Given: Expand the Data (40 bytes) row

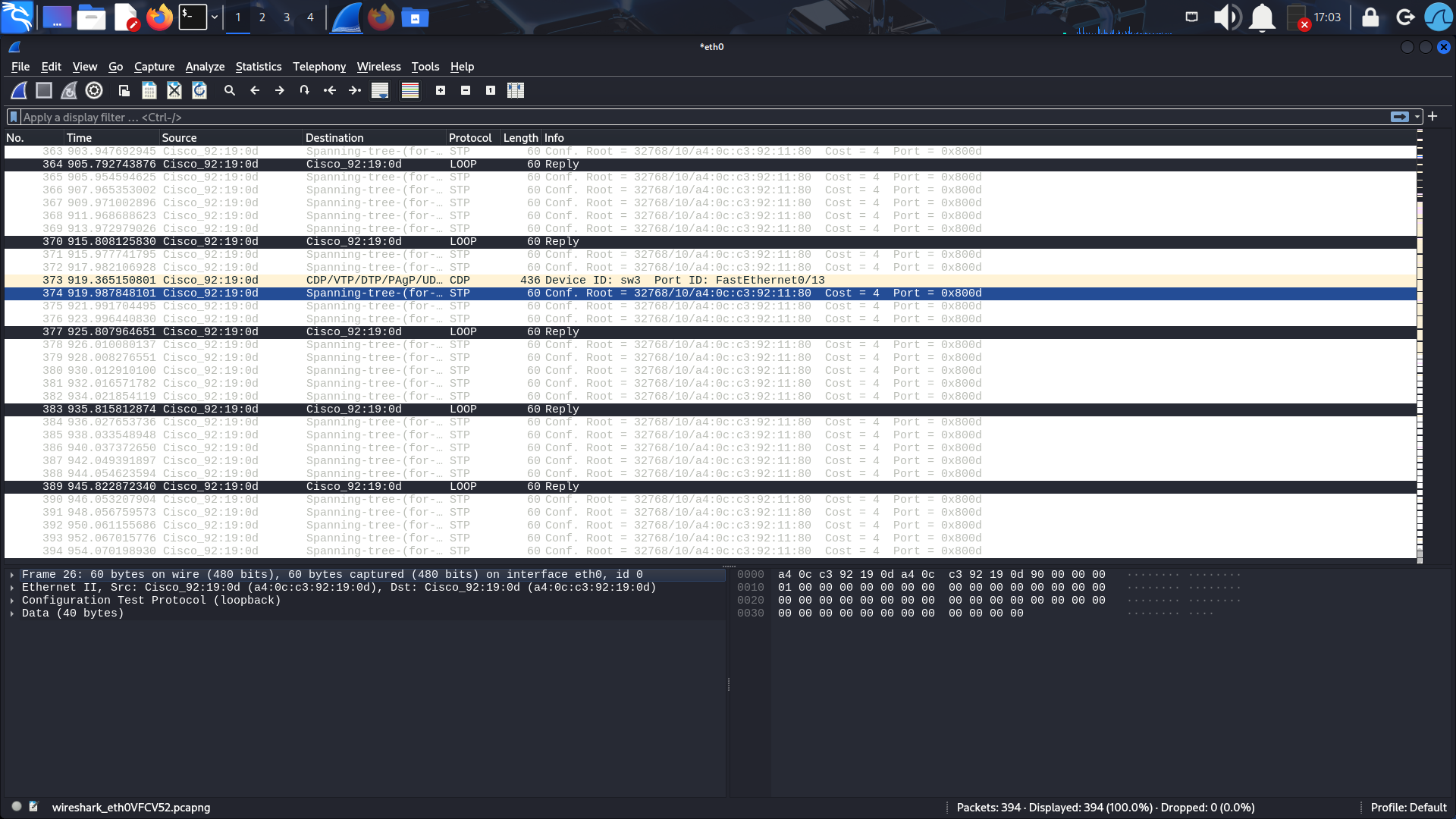Looking at the screenshot, I should click(12, 613).
